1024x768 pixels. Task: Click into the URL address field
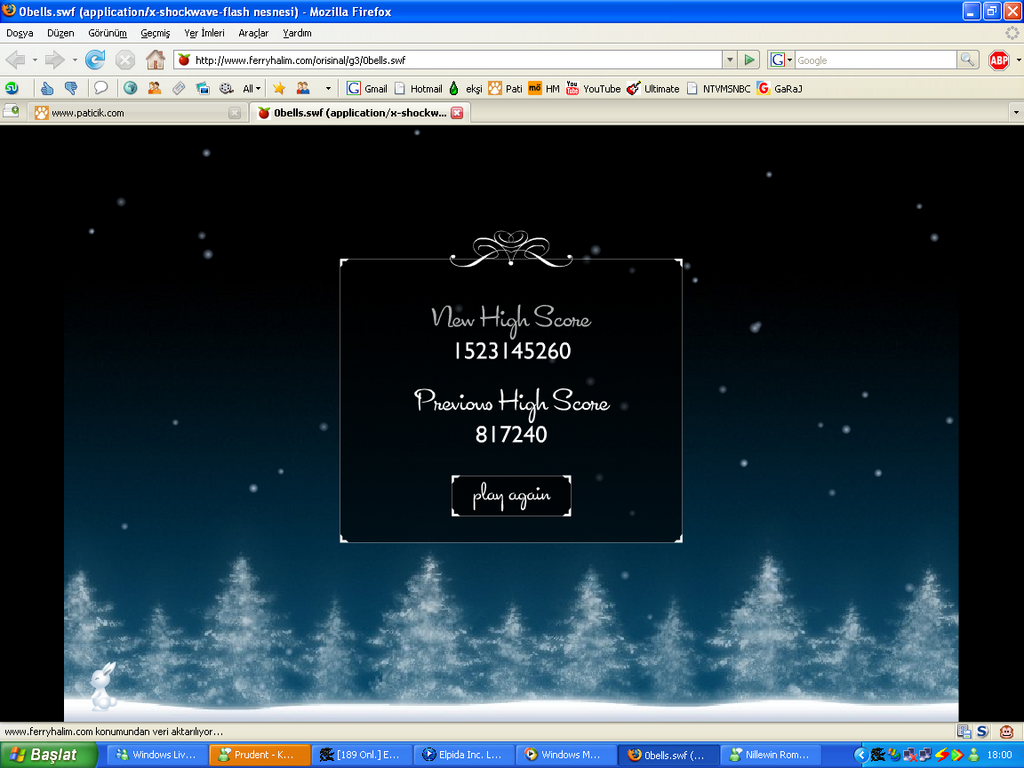coord(450,60)
